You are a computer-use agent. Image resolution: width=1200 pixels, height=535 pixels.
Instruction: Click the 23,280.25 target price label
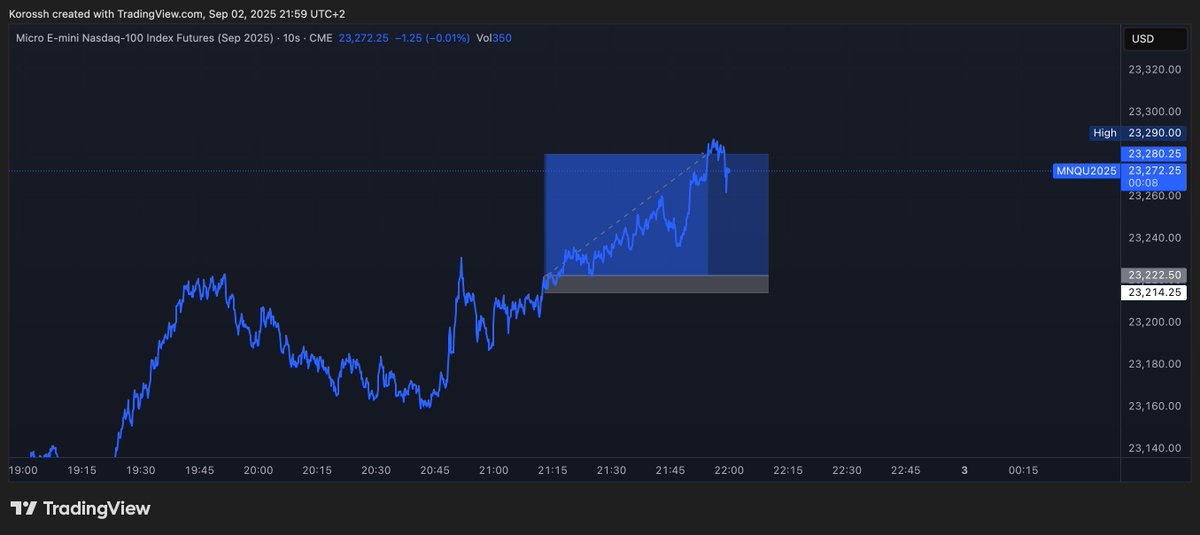point(1154,154)
